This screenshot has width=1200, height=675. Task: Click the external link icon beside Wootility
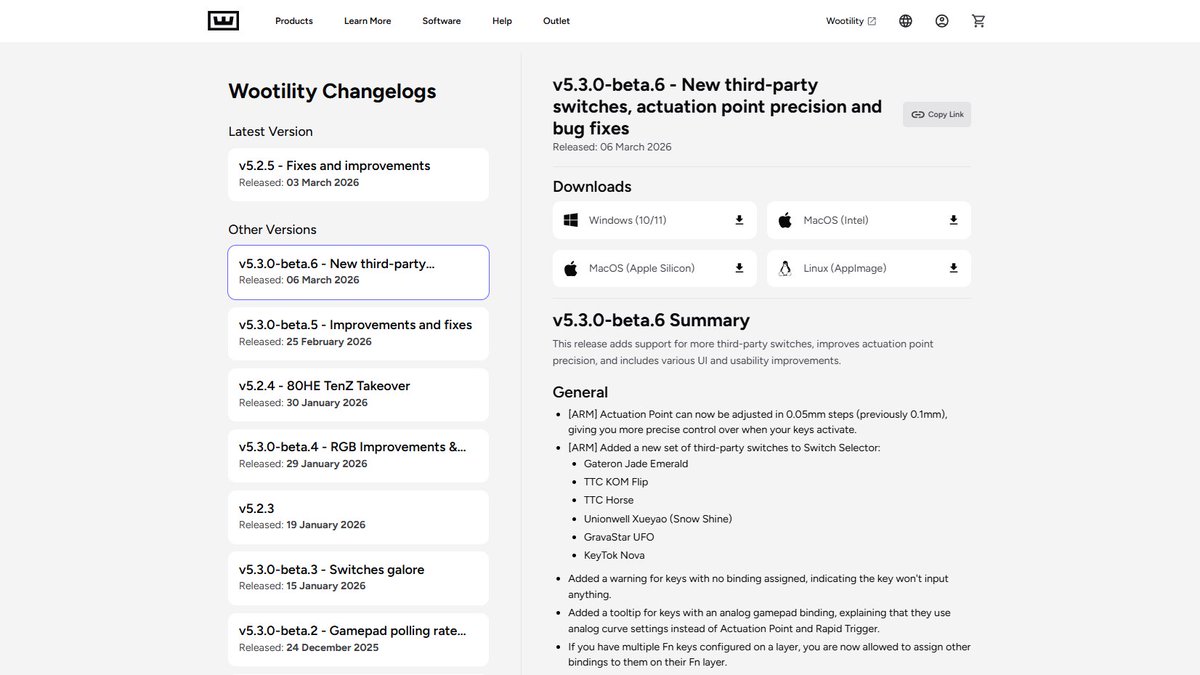coord(872,21)
